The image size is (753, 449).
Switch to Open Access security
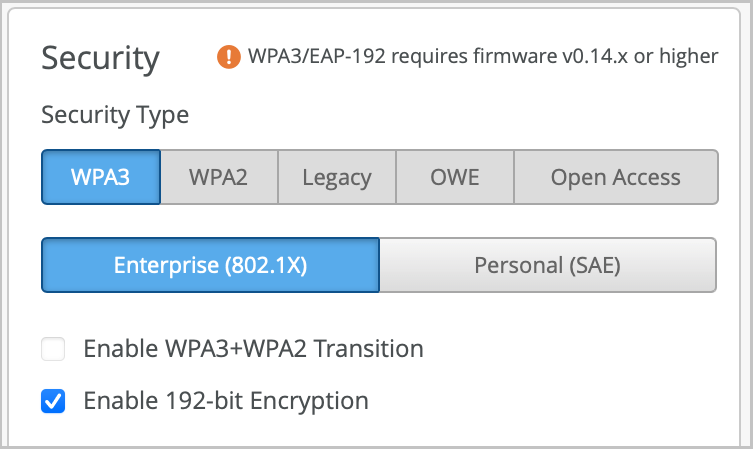tap(615, 178)
